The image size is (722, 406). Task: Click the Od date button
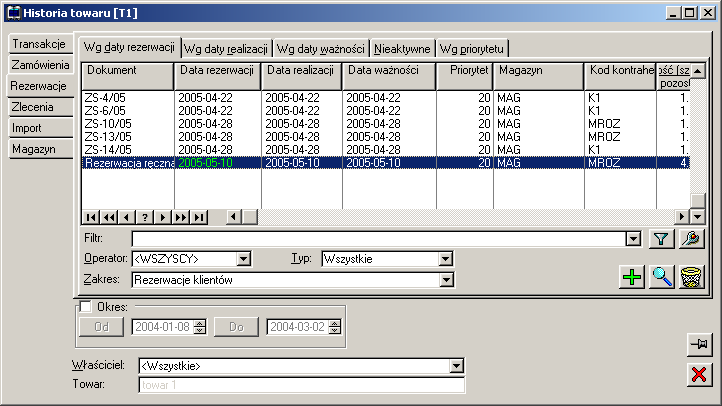point(101,327)
